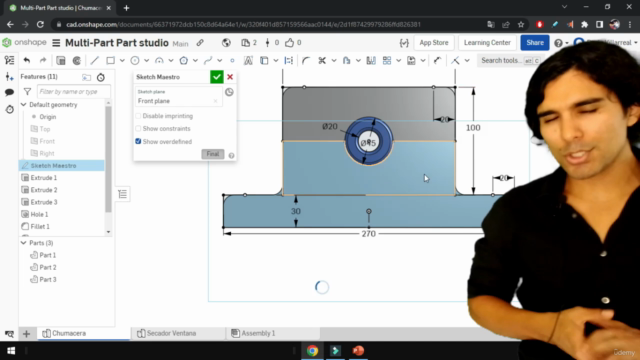Select the Sketch fillet tool
This screenshot has height=360, width=640.
[x=306, y=60]
